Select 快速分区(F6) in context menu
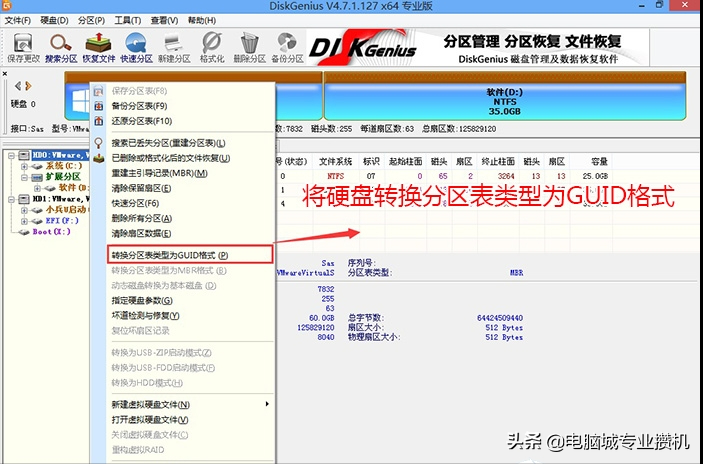This screenshot has height=464, width=703. 135,204
